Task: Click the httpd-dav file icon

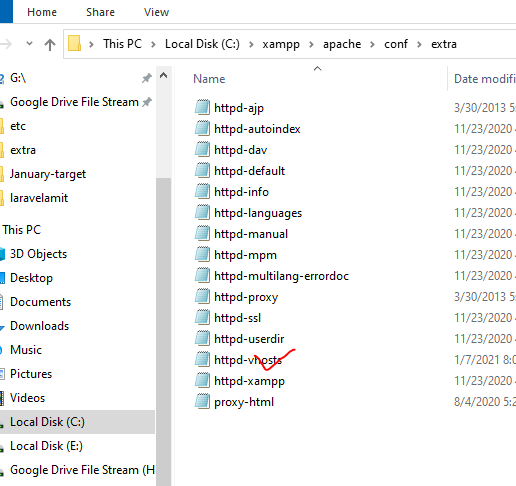Action: pyautogui.click(x=202, y=149)
